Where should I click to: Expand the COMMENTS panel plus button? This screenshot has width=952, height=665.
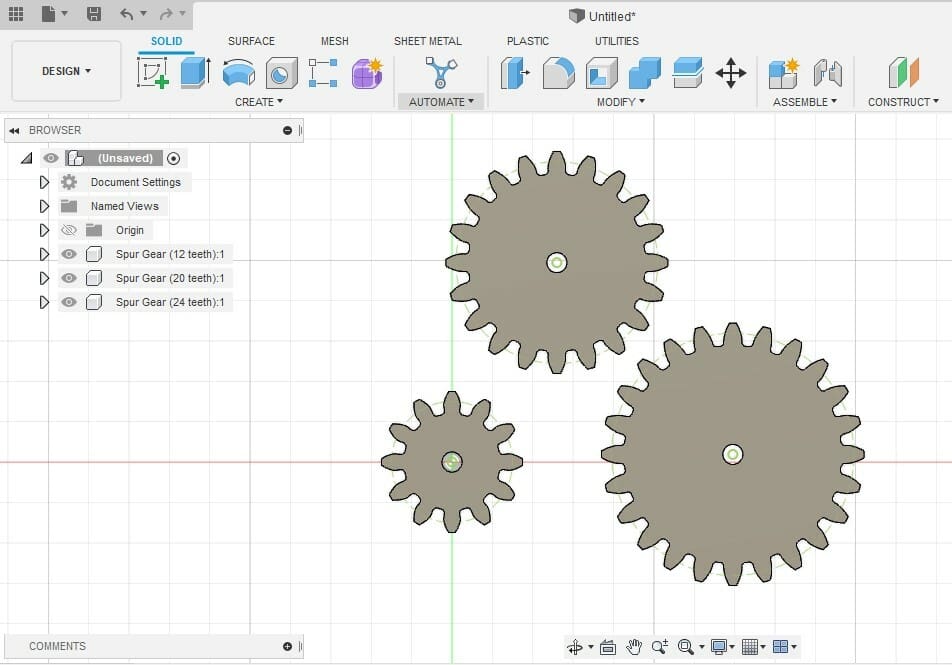point(287,647)
